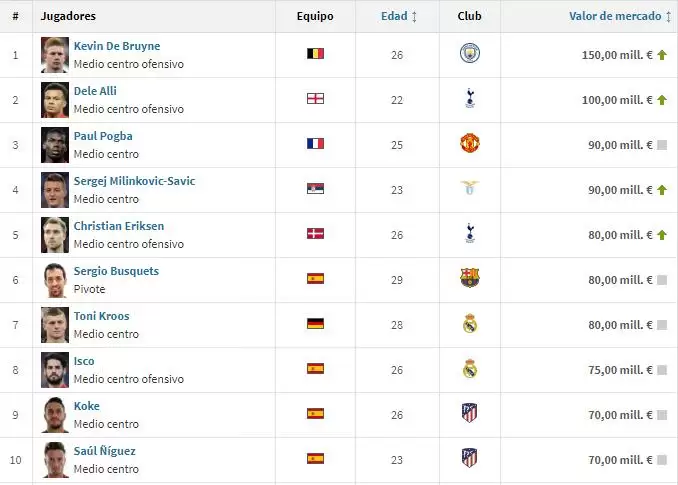The height and width of the screenshot is (485, 678).
Task: Click the FC Barcelona club crest
Action: 470,279
